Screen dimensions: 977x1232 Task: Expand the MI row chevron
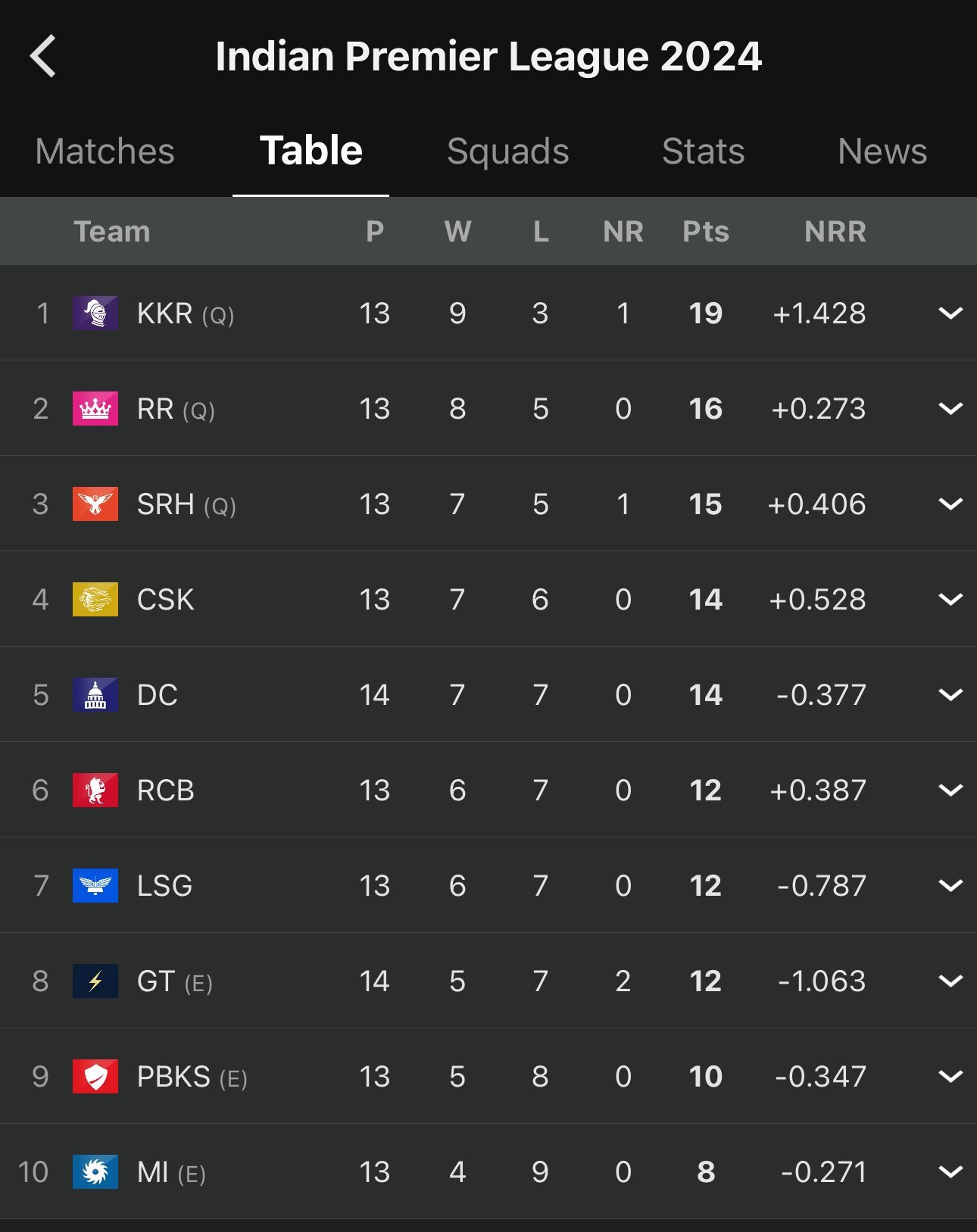tap(950, 1171)
